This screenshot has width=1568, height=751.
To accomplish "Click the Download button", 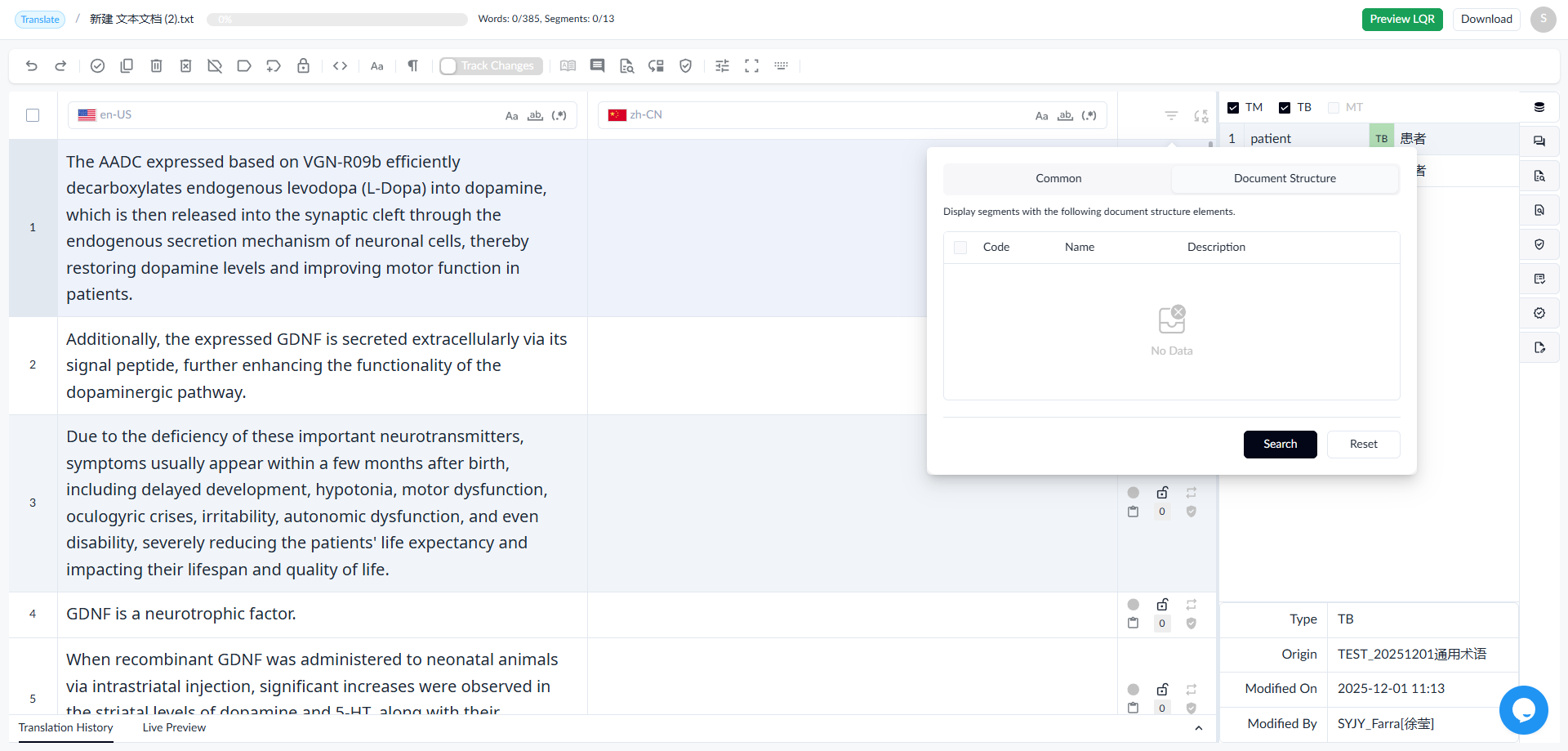I will coord(1486,20).
